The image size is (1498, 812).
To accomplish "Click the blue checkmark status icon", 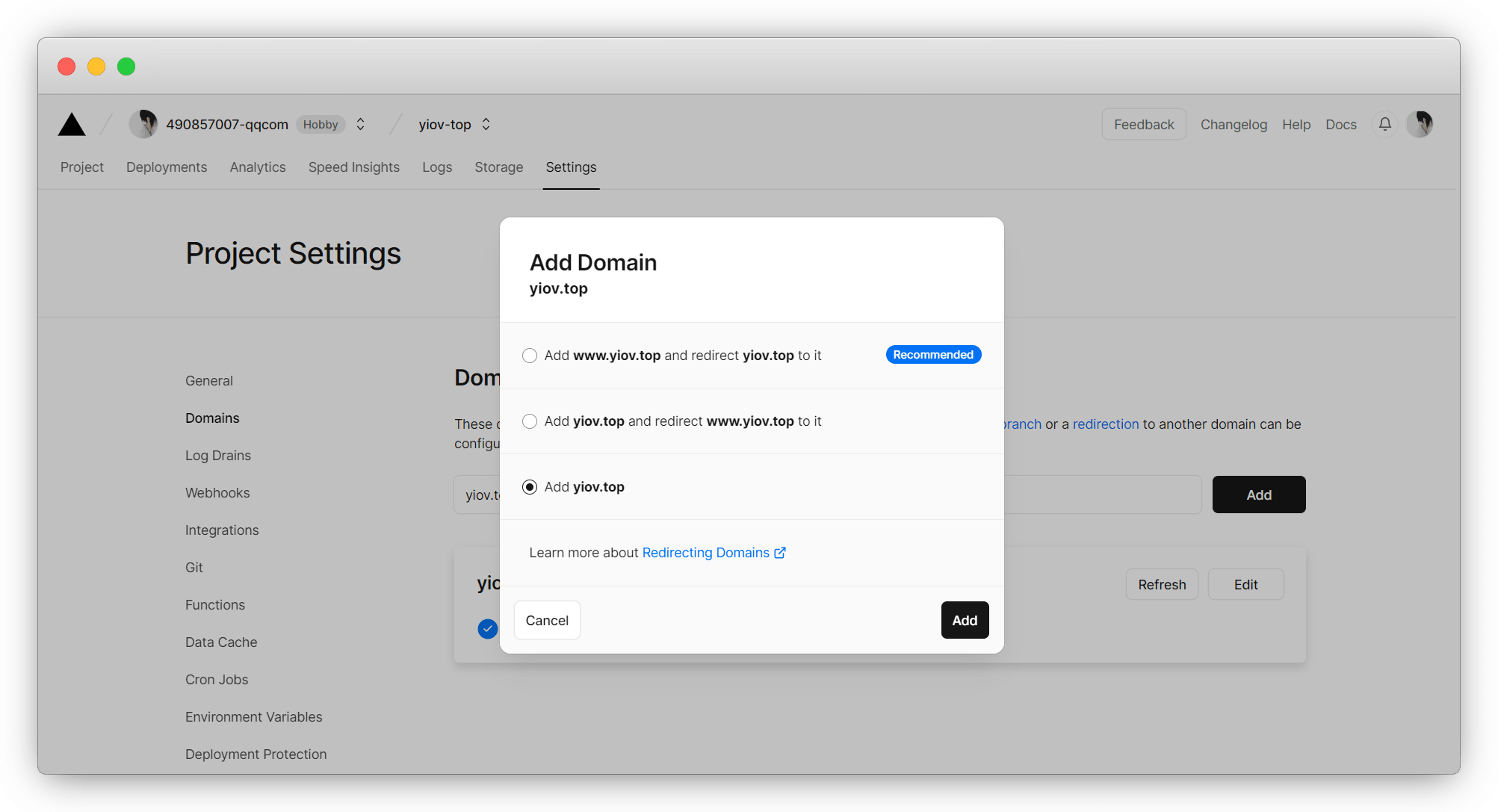I will (x=487, y=629).
